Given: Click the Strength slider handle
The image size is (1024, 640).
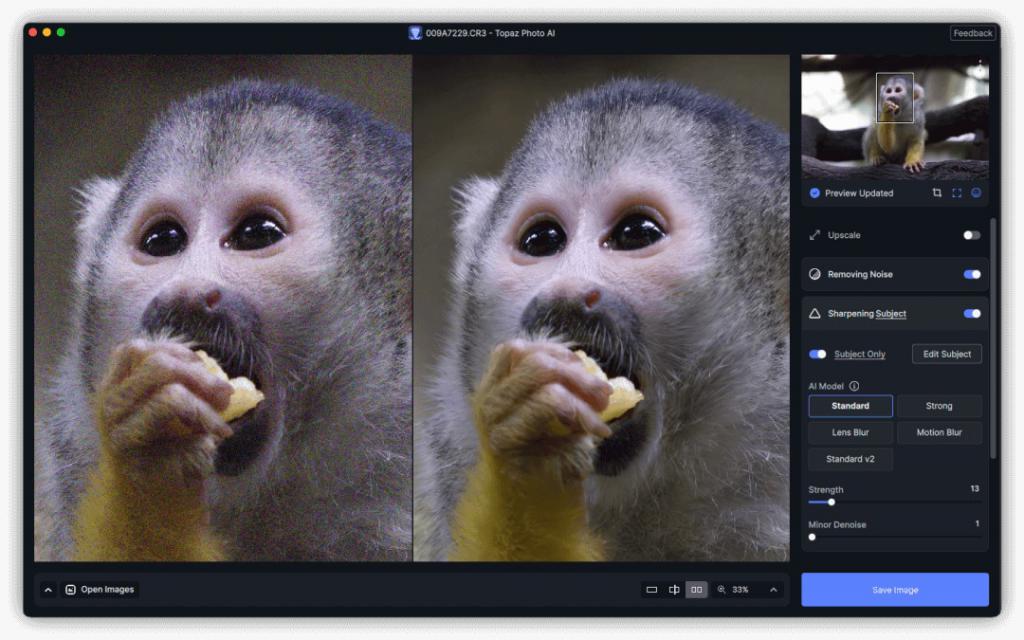Looking at the screenshot, I should 831,502.
